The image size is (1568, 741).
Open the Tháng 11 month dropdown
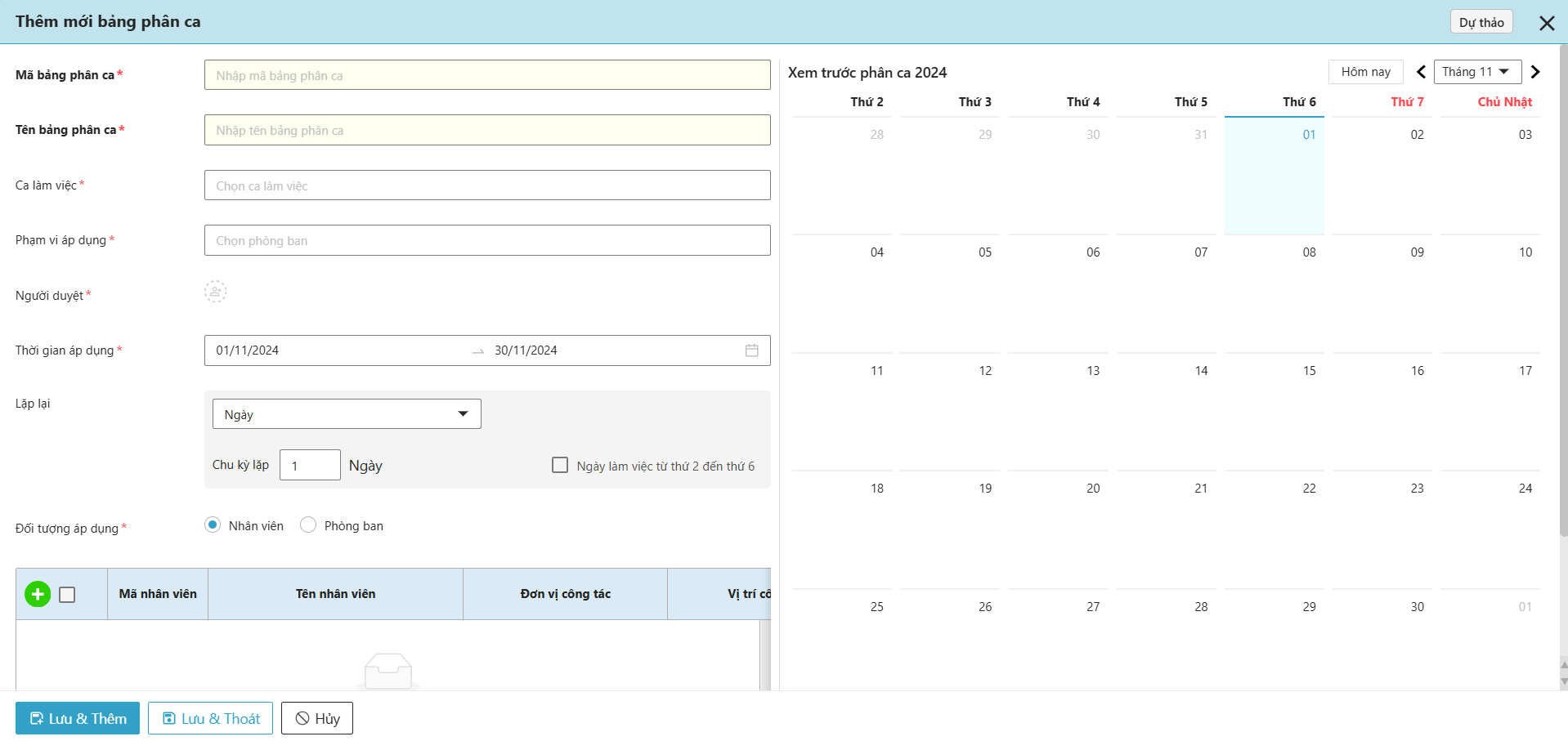(1476, 72)
